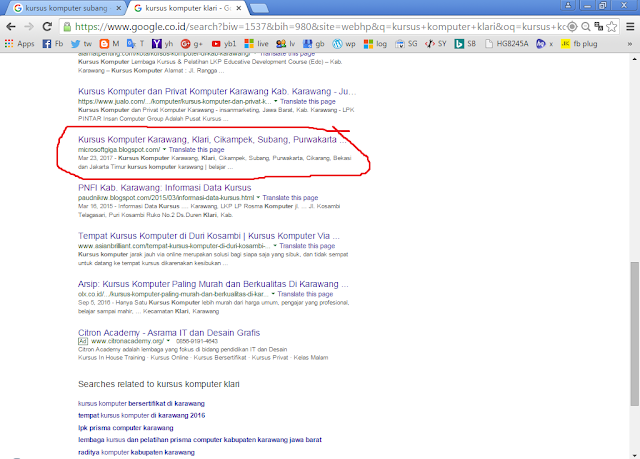
Task: Close the 'kursus komputer subang' tab
Action: click(x=118, y=8)
